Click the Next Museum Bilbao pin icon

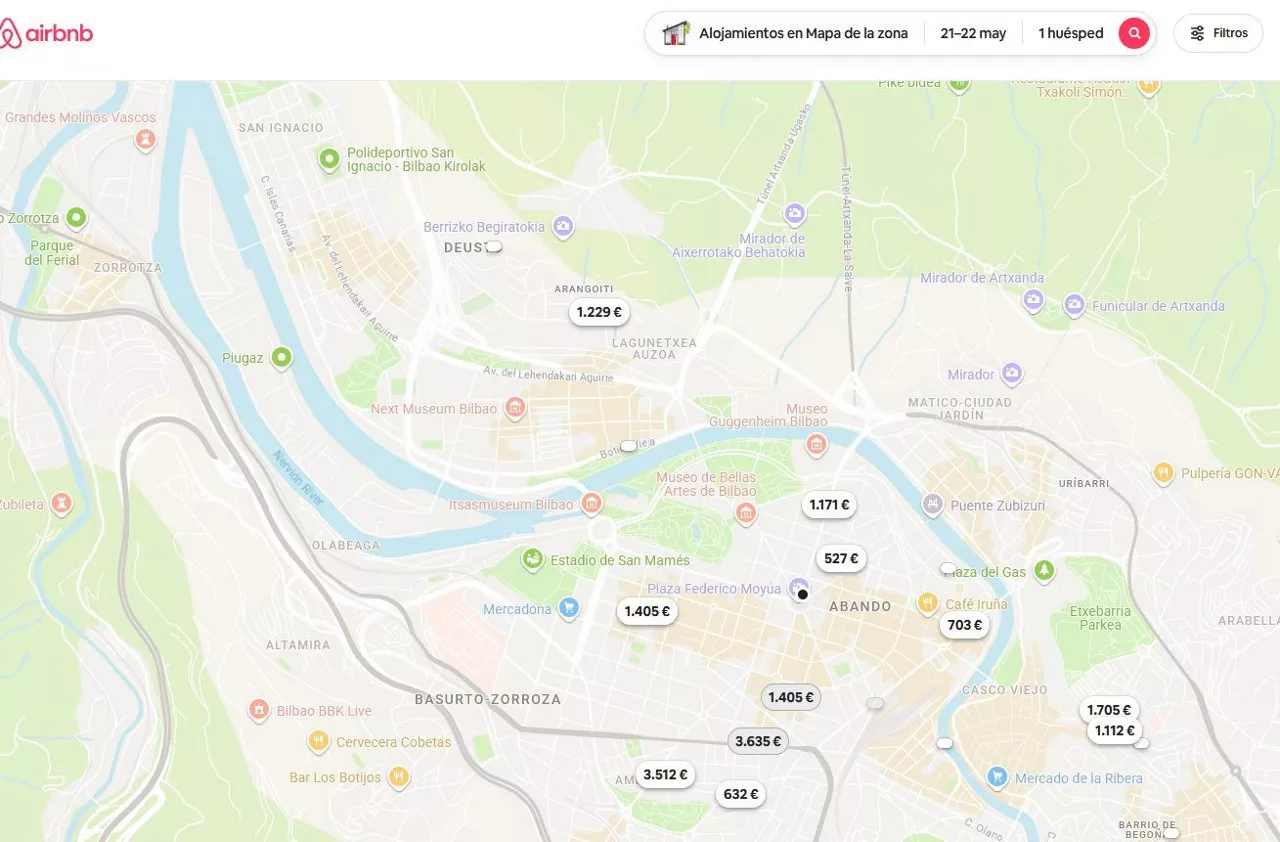pos(515,407)
